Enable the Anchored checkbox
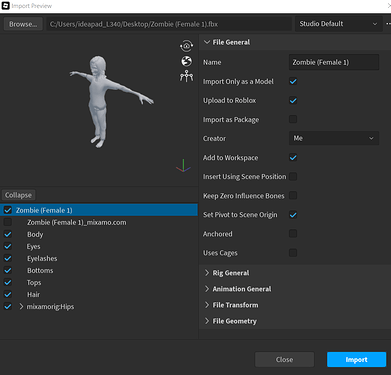391x375 pixels. [293, 234]
